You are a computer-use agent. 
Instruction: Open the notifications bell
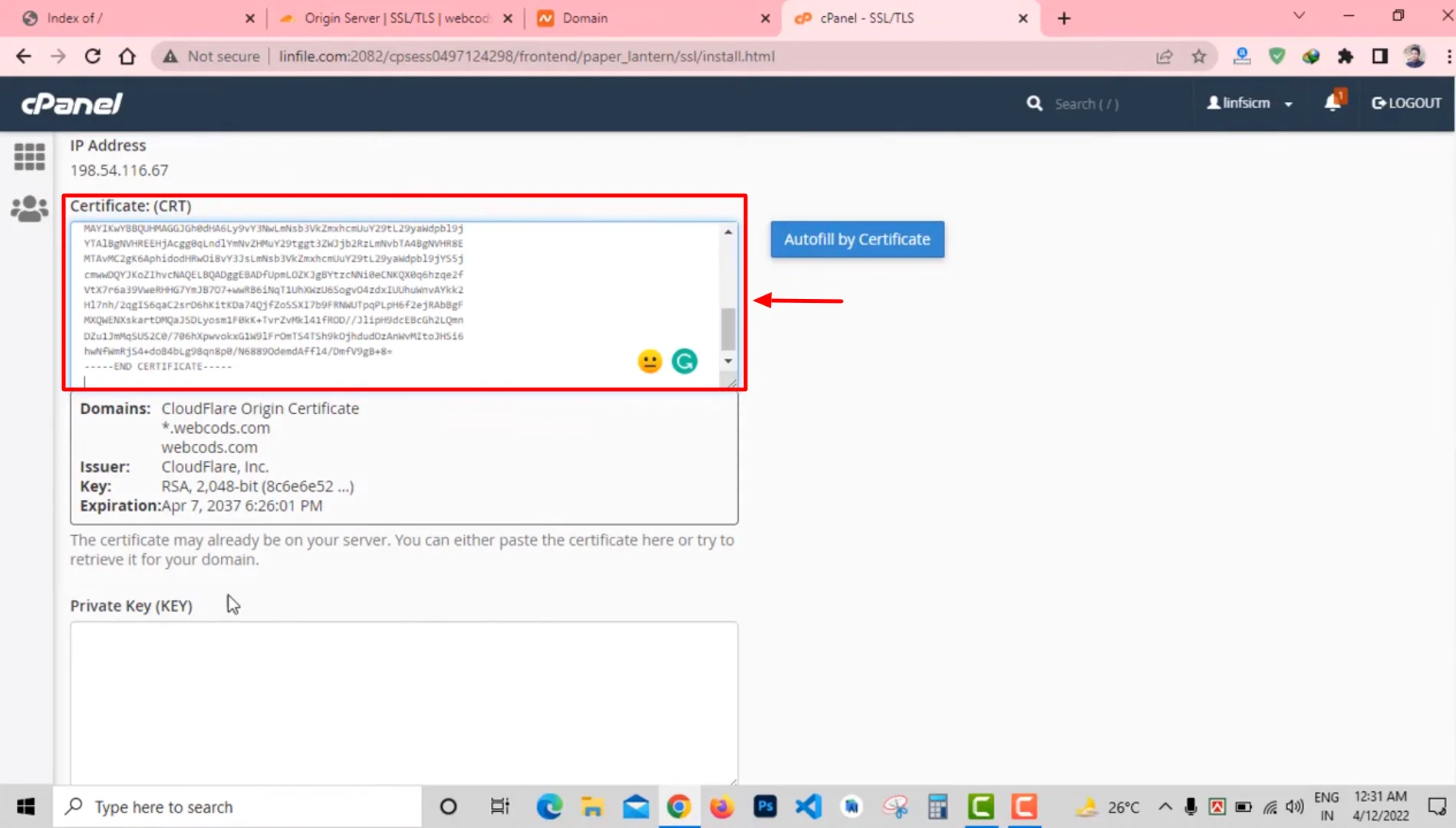point(1334,102)
